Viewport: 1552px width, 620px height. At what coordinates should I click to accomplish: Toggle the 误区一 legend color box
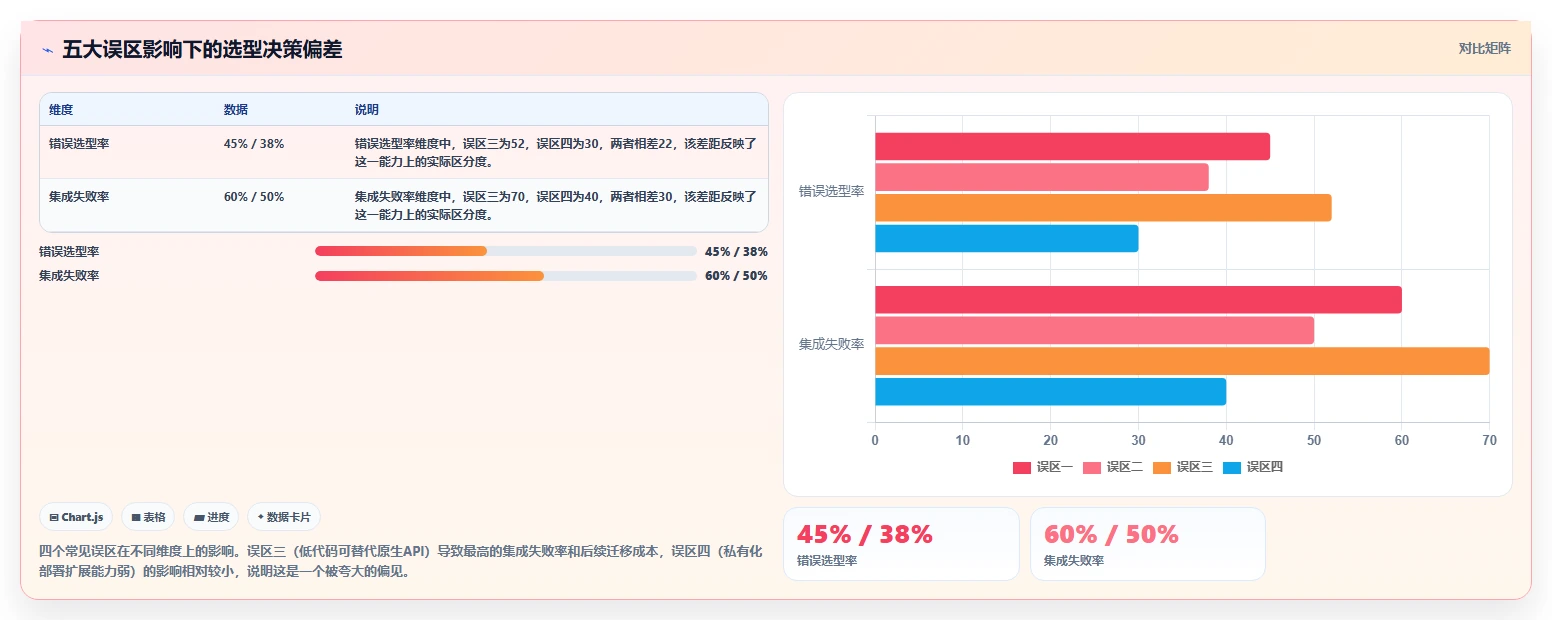click(1022, 467)
